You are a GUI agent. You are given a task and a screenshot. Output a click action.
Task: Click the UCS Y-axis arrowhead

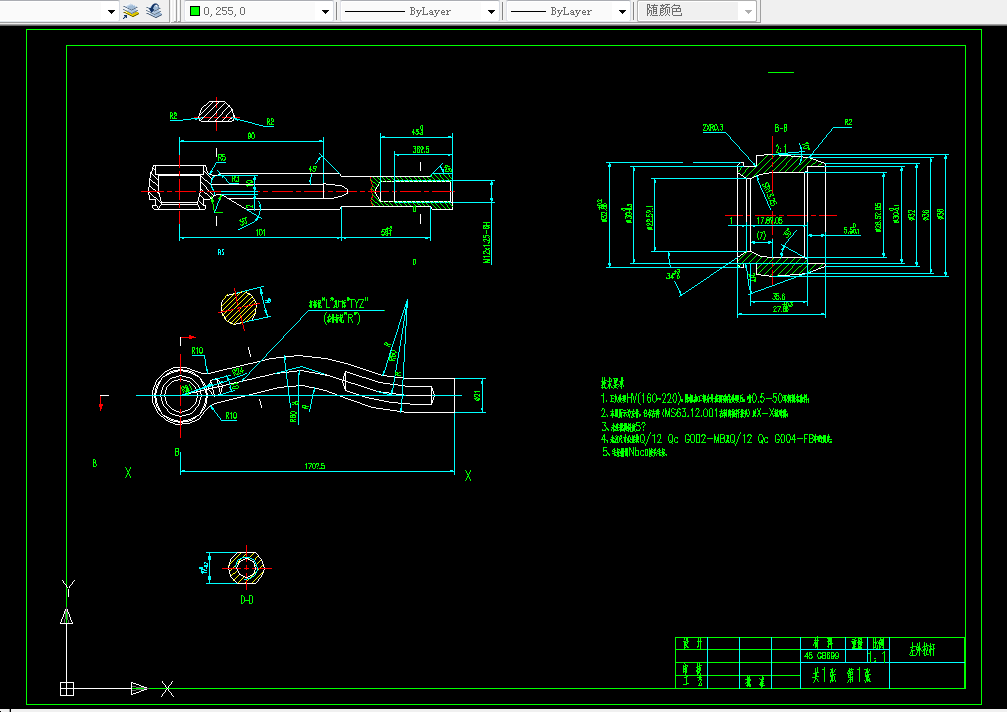pos(67,616)
